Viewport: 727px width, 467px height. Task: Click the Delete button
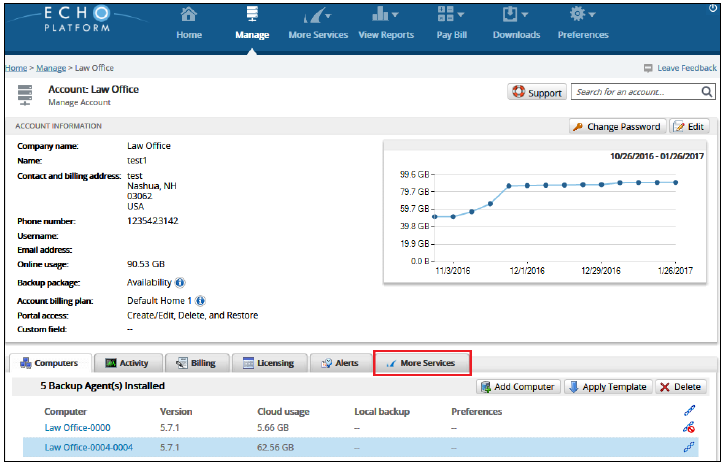[681, 387]
